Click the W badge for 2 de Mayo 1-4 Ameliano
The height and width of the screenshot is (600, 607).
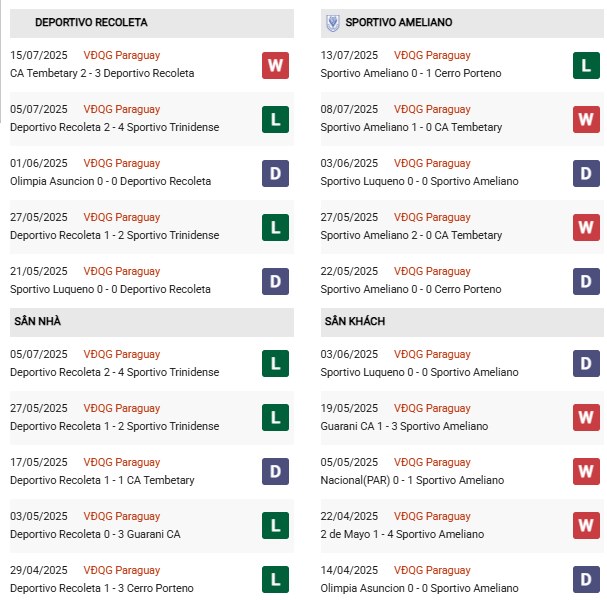586,525
